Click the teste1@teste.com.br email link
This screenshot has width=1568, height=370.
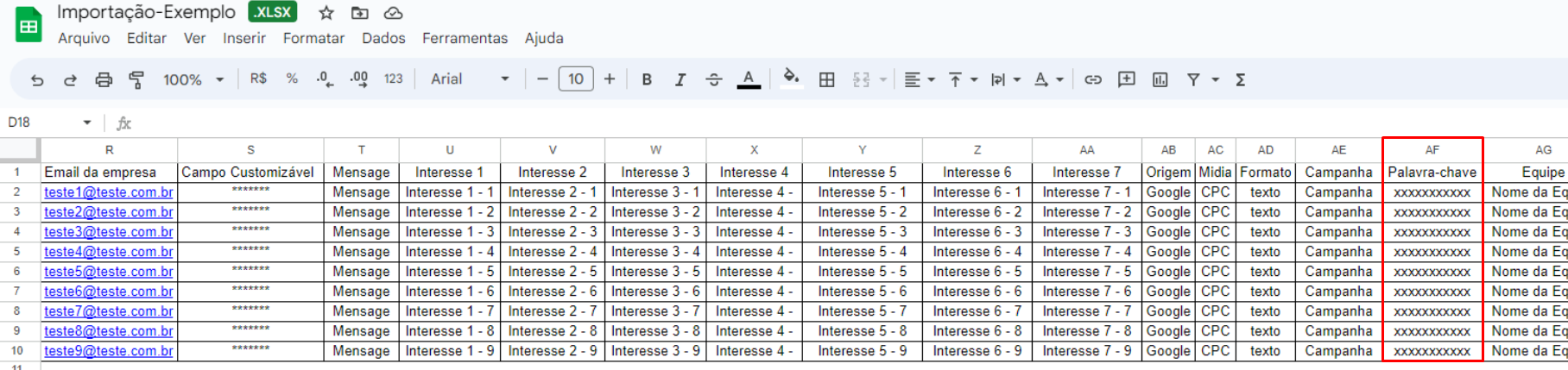point(109,192)
